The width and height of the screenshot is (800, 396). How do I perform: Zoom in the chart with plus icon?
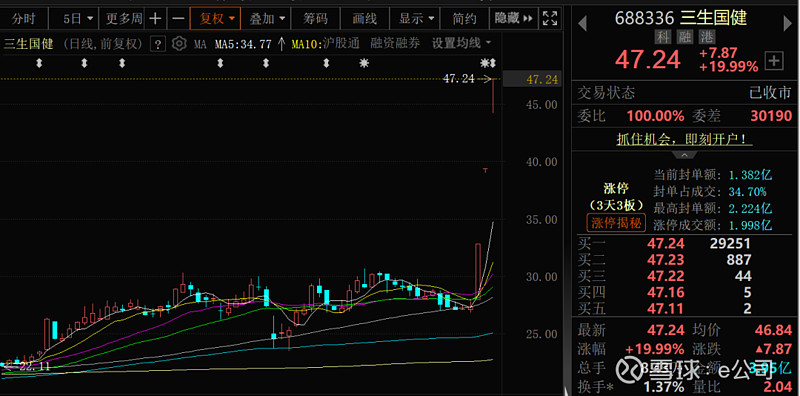point(155,19)
